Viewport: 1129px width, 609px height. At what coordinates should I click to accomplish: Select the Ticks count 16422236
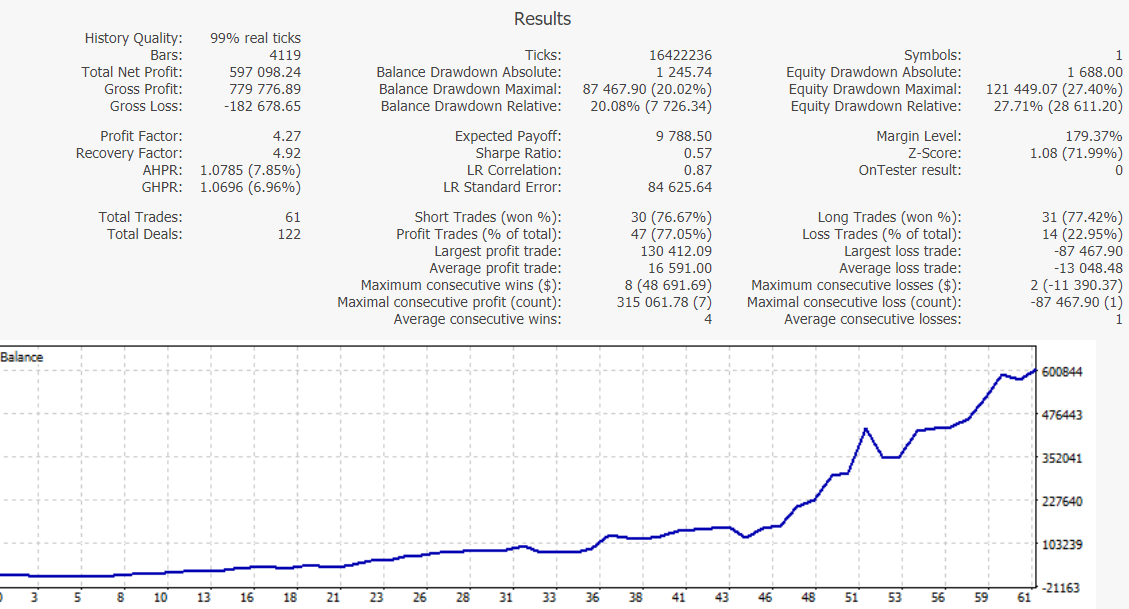point(680,55)
